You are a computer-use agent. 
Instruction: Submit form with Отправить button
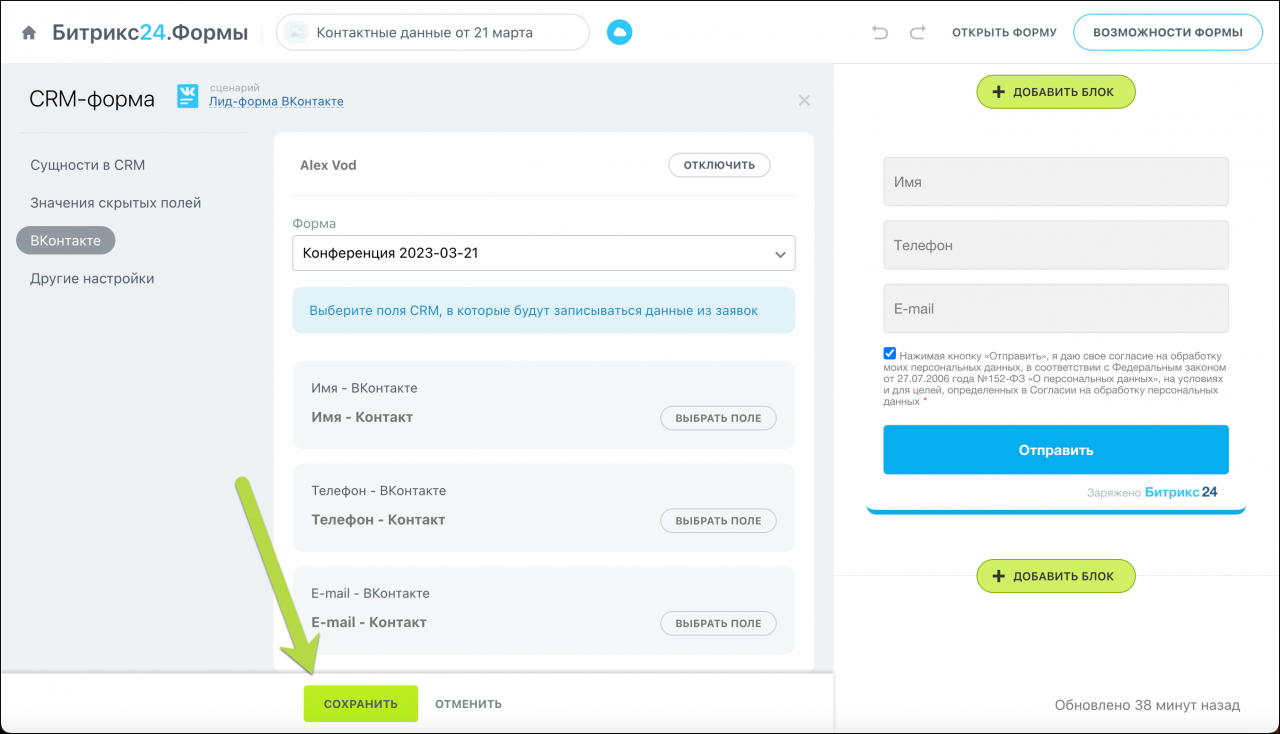click(1056, 450)
